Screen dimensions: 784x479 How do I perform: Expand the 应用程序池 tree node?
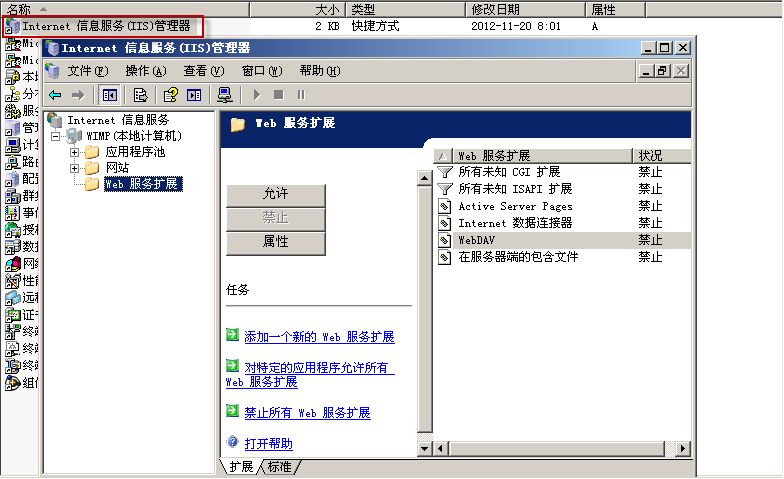[x=74, y=152]
